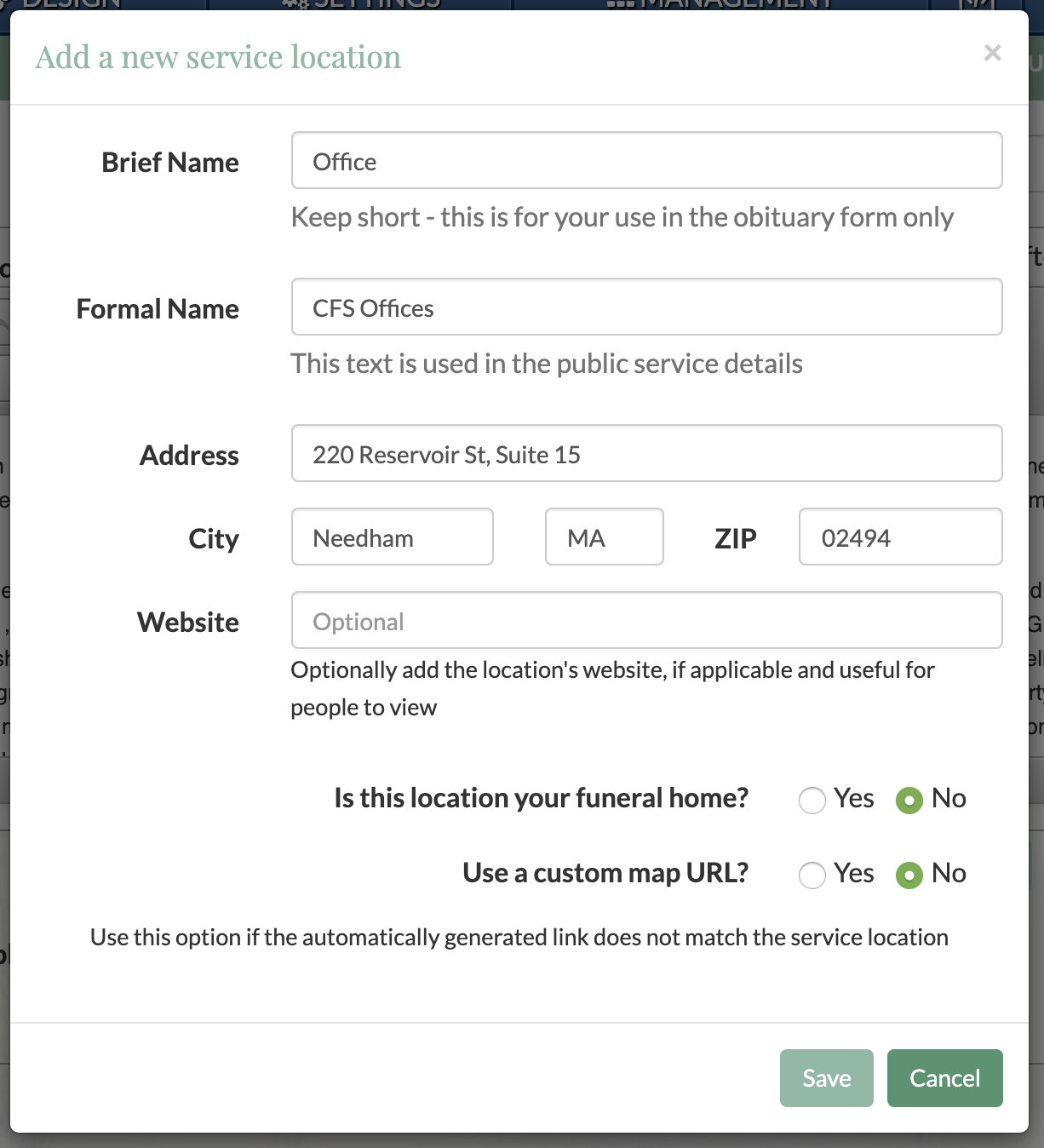Click the ZIP label text

click(x=735, y=539)
